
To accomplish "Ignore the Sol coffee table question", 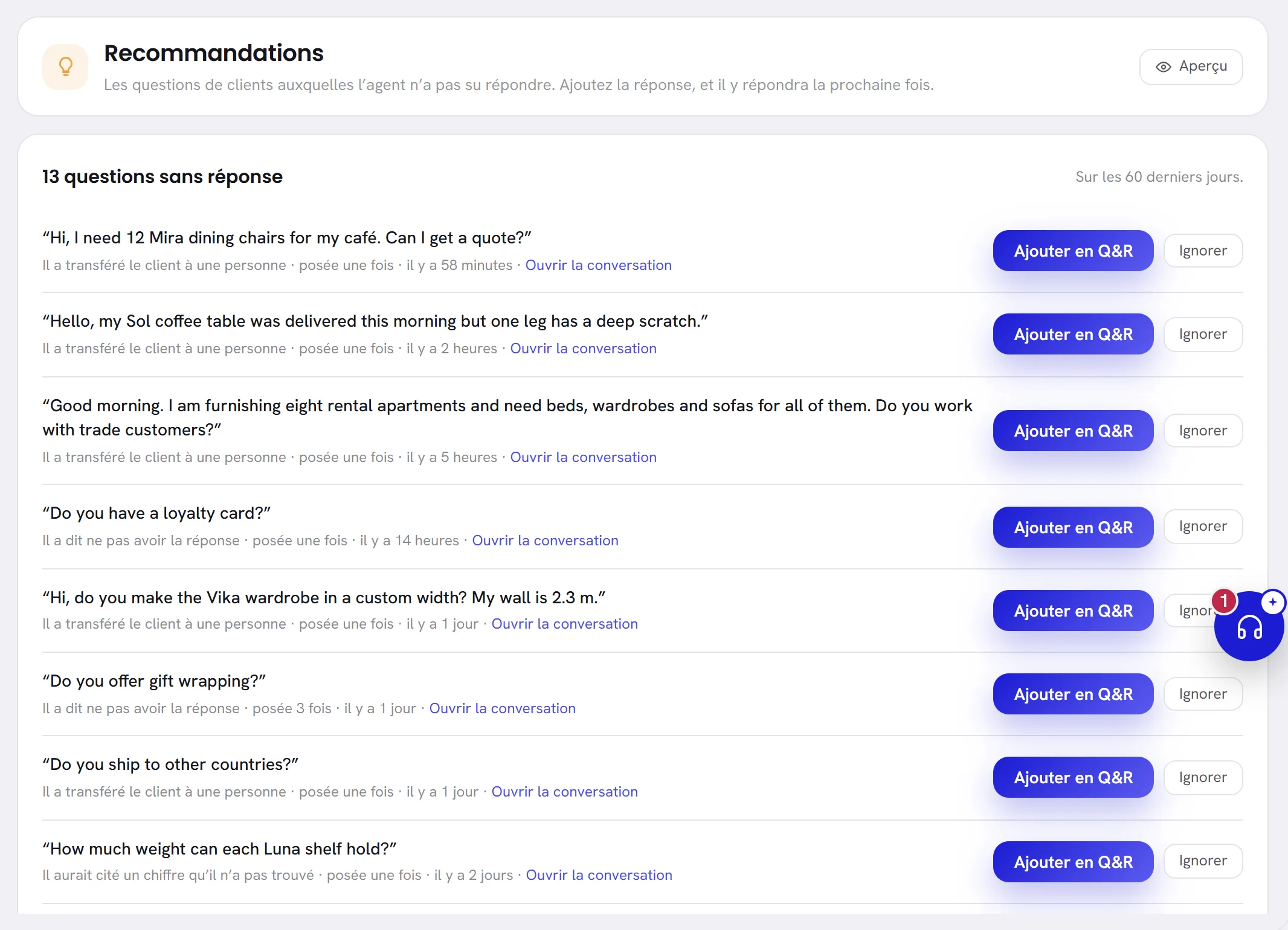I will [x=1203, y=334].
